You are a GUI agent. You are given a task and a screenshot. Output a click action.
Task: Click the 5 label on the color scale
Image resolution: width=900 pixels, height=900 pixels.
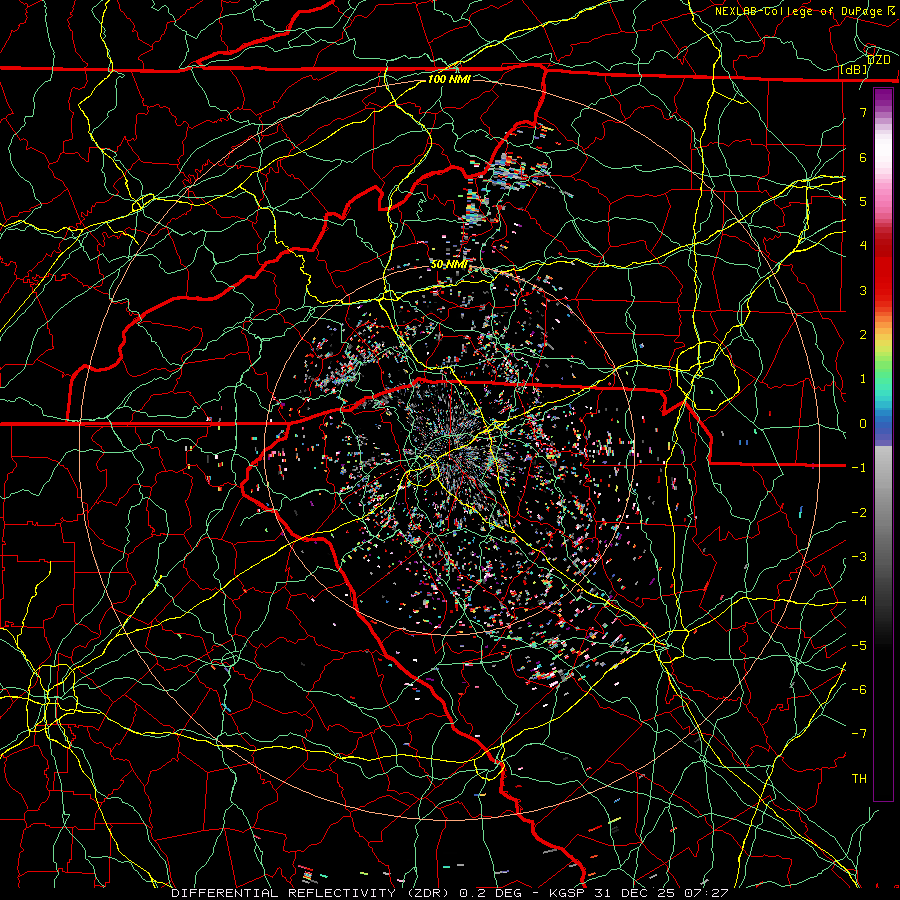pyautogui.click(x=863, y=201)
